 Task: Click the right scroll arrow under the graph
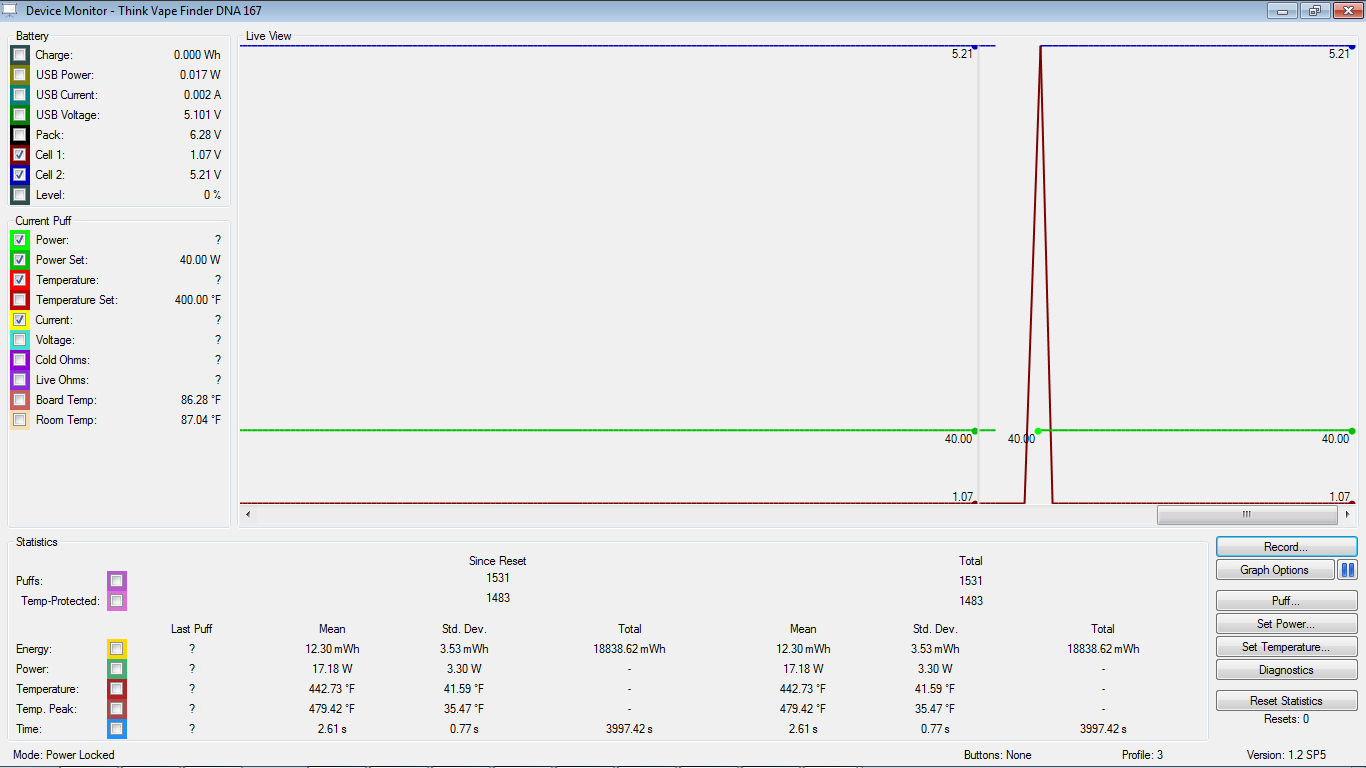1348,514
